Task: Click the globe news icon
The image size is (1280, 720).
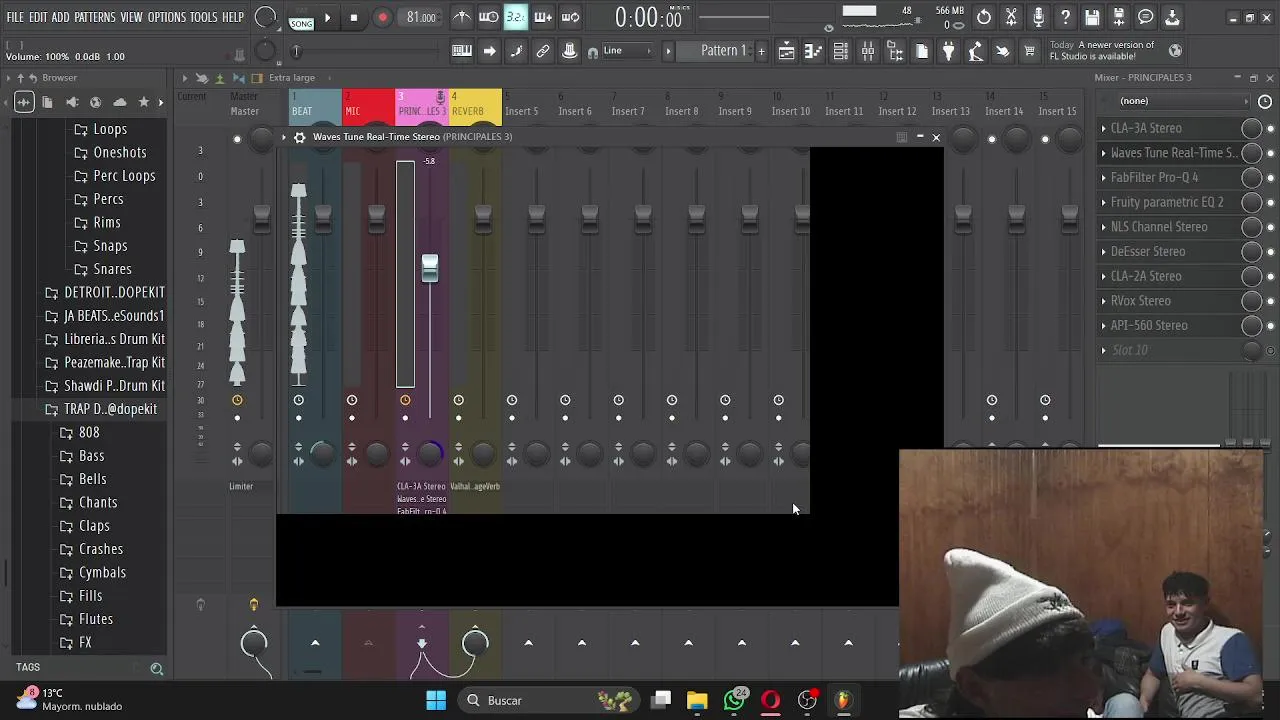Action: (1175, 51)
